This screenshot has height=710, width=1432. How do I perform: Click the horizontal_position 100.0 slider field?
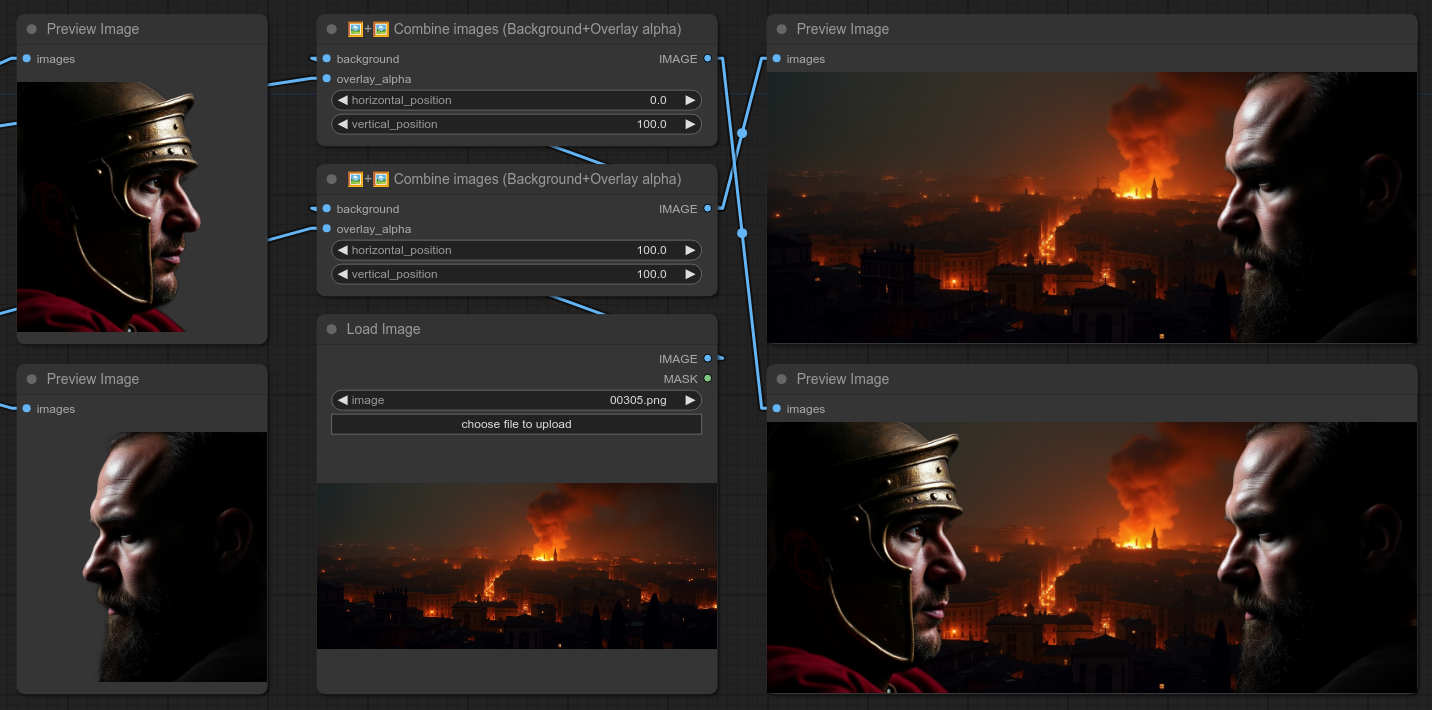[x=516, y=250]
